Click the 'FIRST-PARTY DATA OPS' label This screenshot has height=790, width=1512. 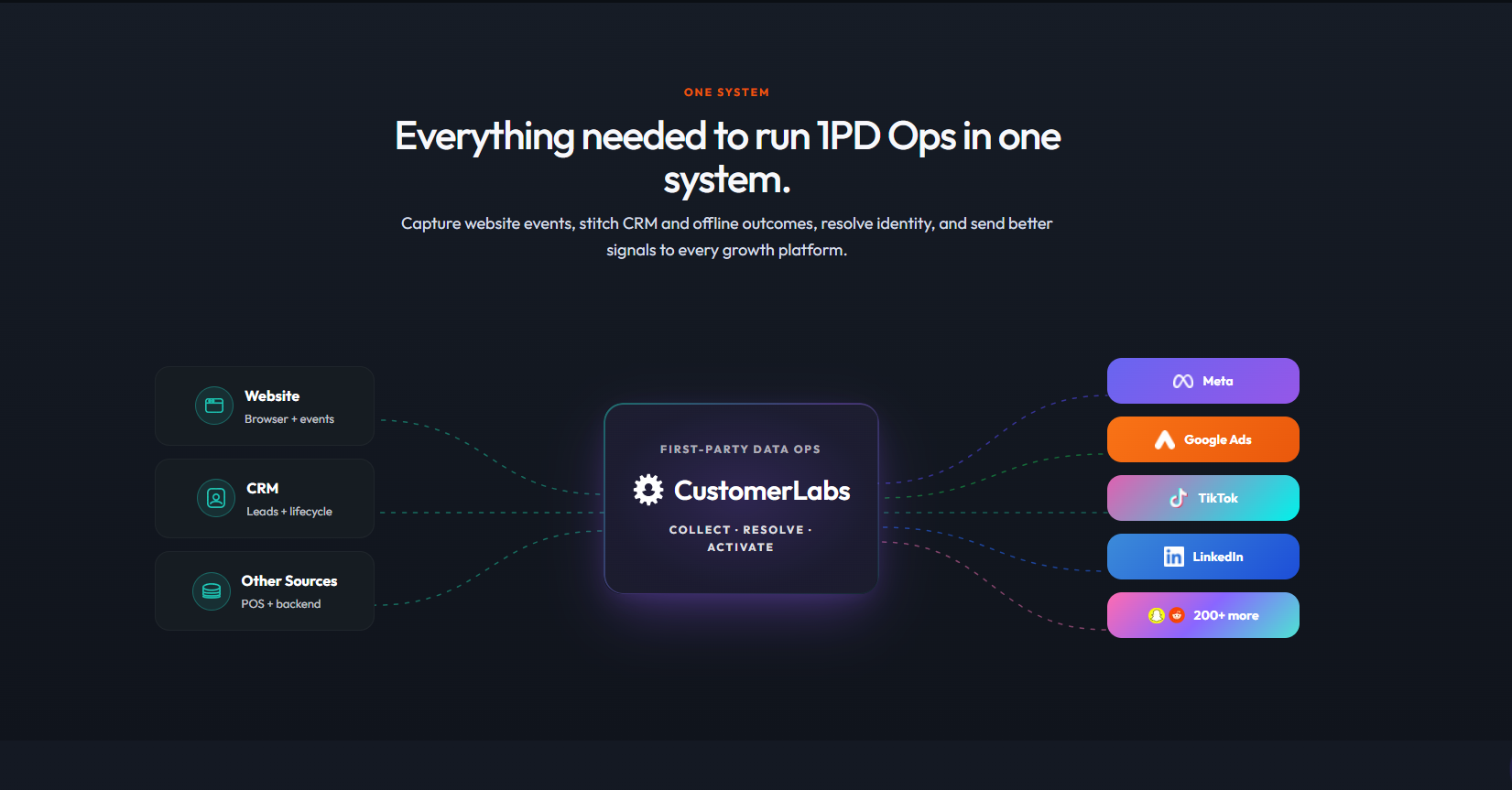pos(740,449)
